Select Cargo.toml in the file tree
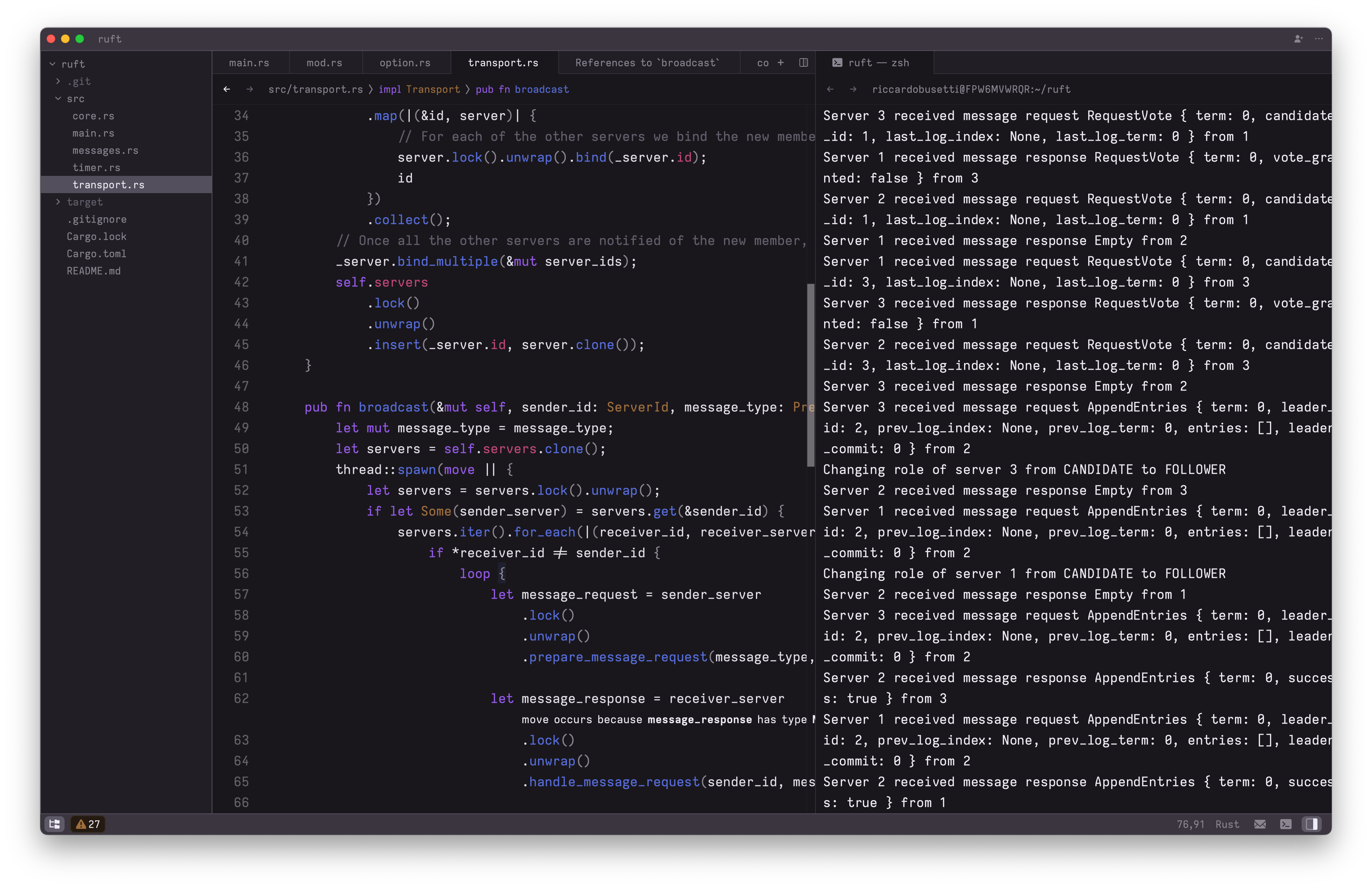Viewport: 1372px width, 888px height. 97,254
